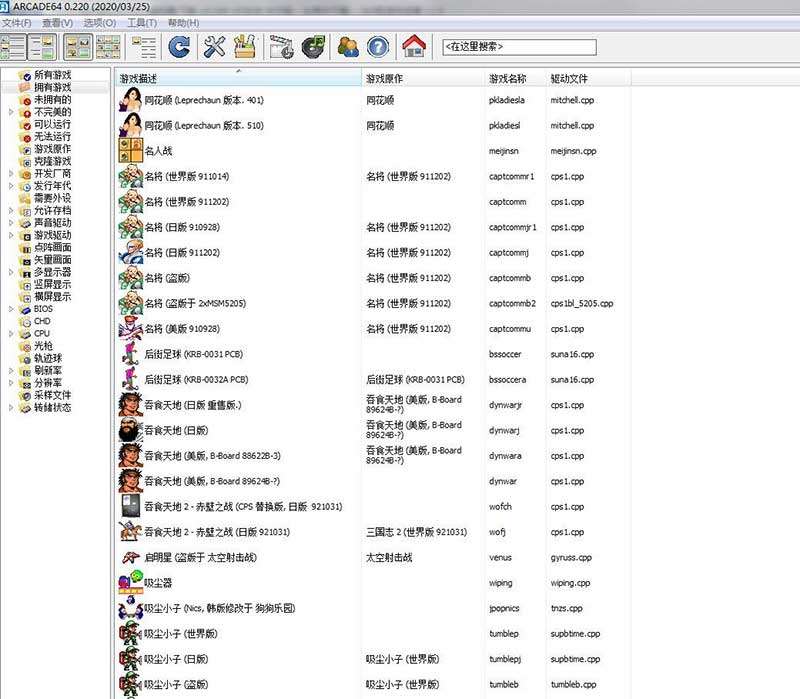
Task: Select 未拥有的 in the folder tree
Action: tap(53, 99)
